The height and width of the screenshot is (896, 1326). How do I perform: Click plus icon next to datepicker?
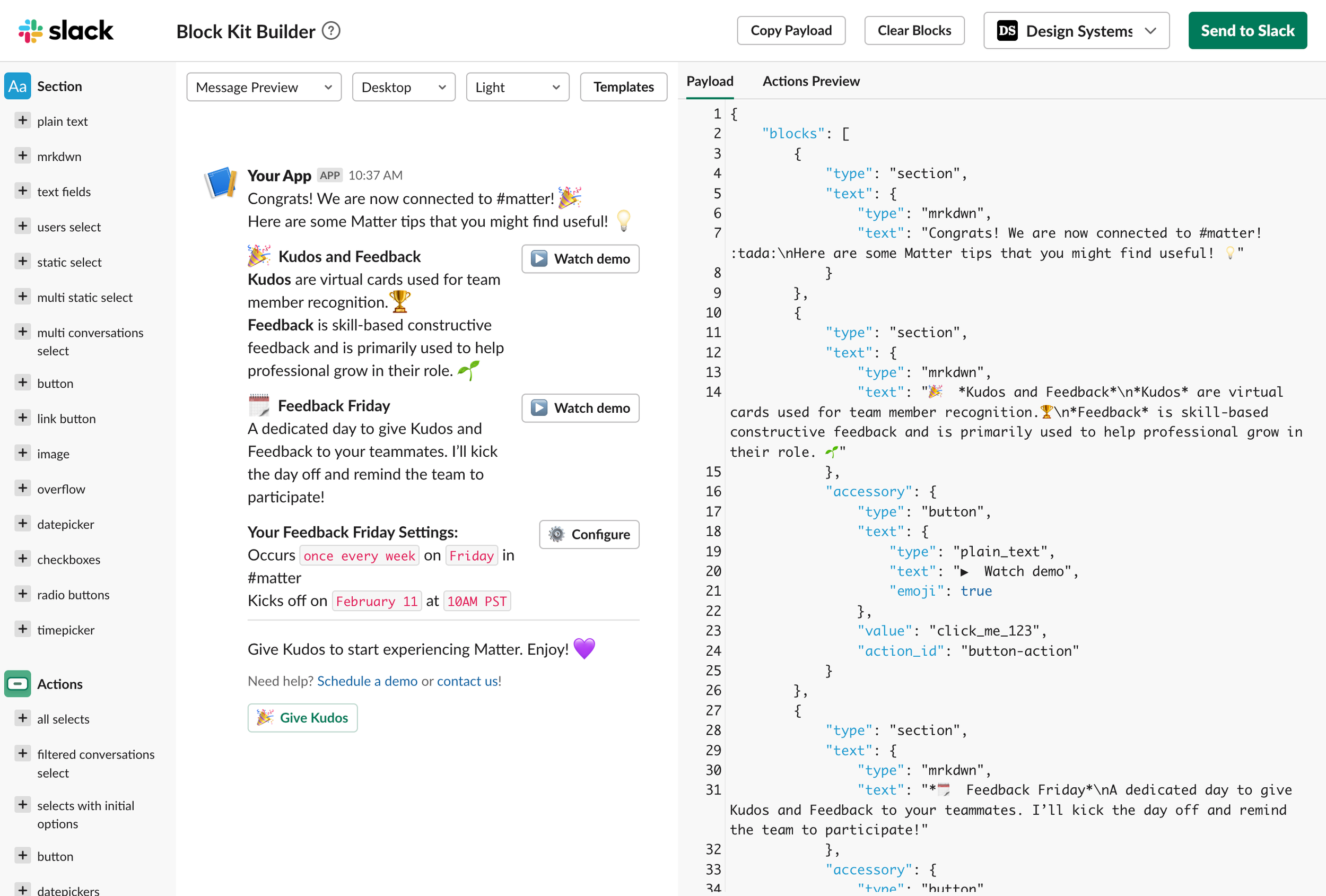[23, 524]
